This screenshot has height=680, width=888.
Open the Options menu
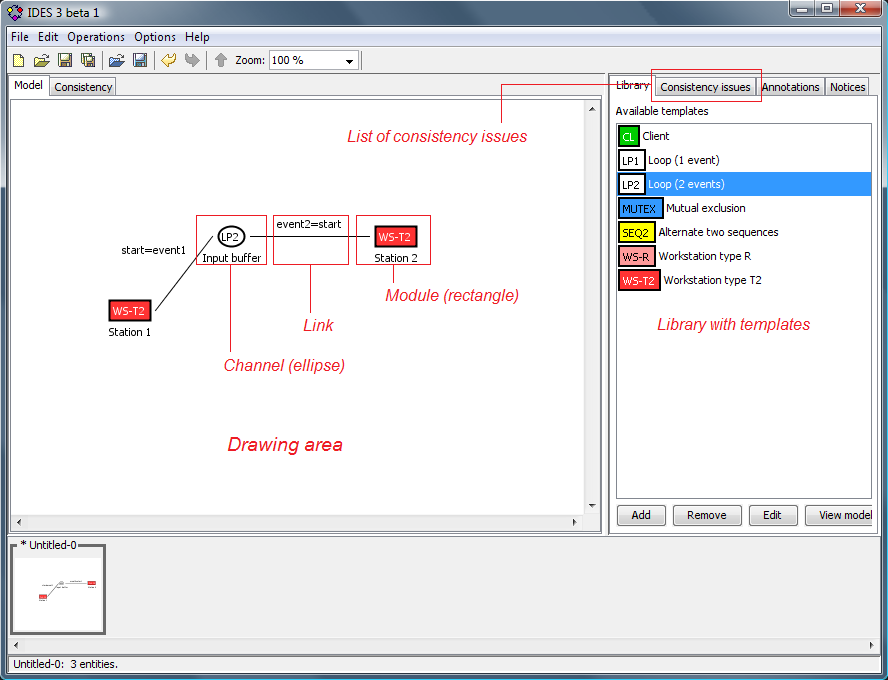pos(155,37)
